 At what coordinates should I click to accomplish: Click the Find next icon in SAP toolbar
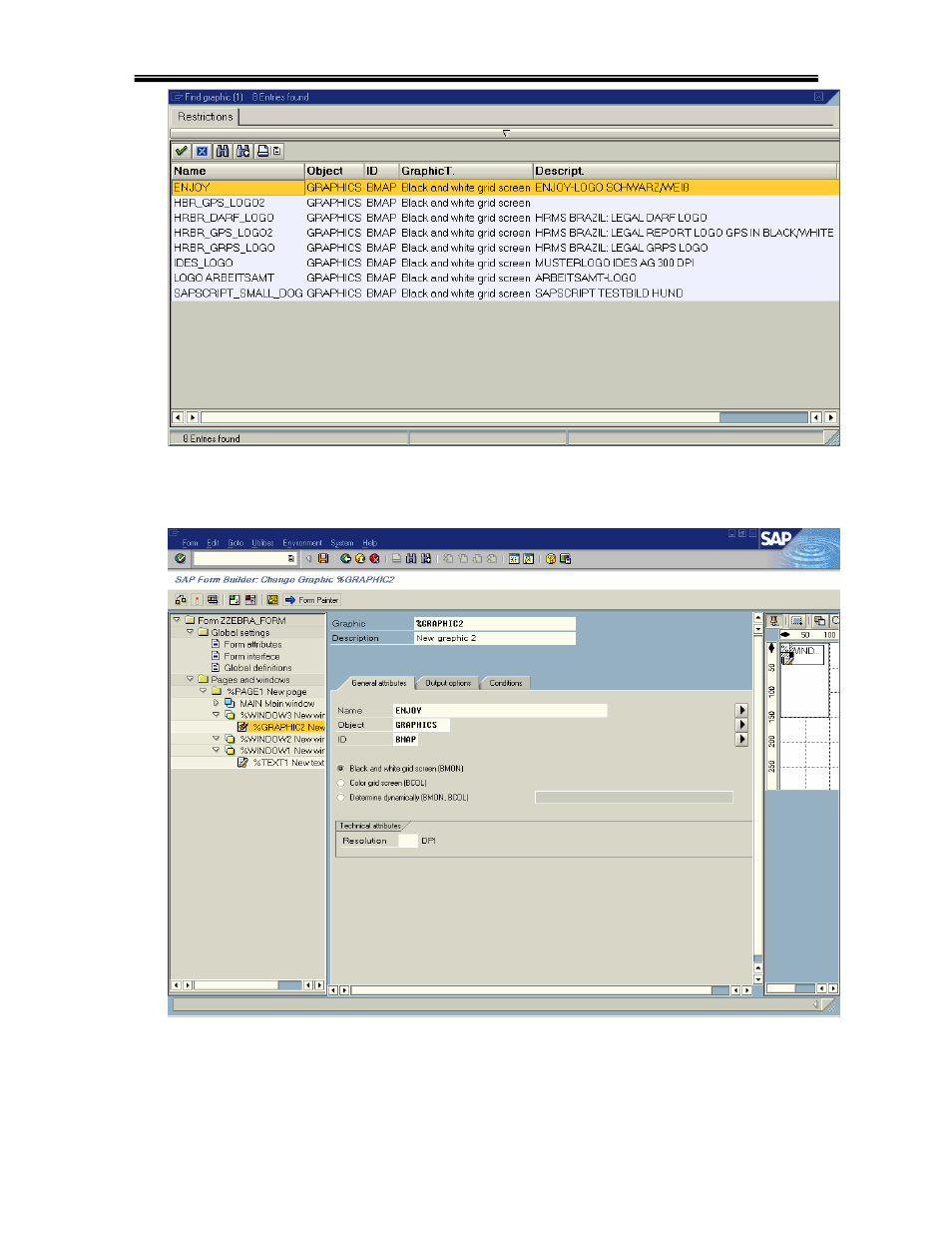(x=426, y=559)
